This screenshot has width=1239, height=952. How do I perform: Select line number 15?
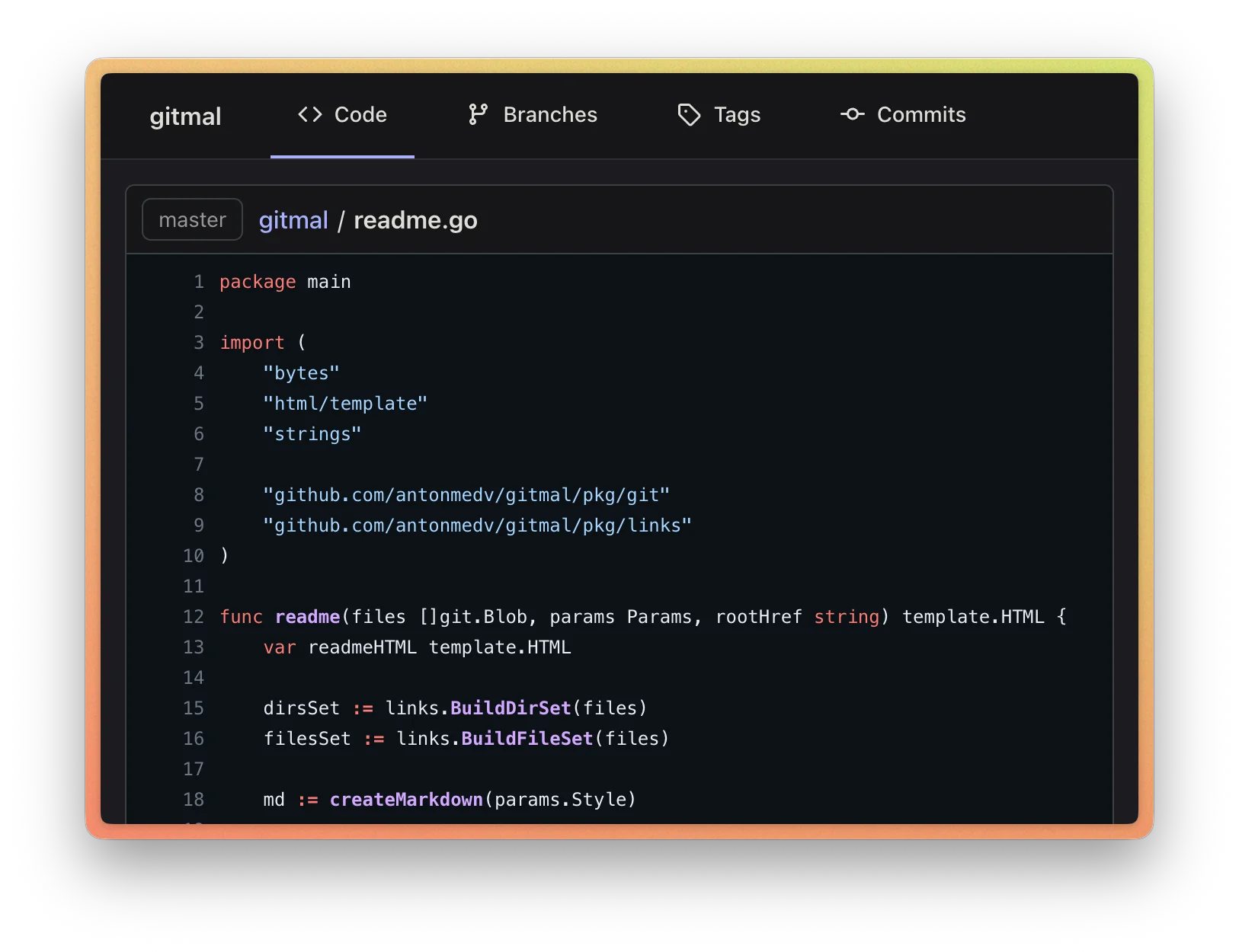(194, 708)
